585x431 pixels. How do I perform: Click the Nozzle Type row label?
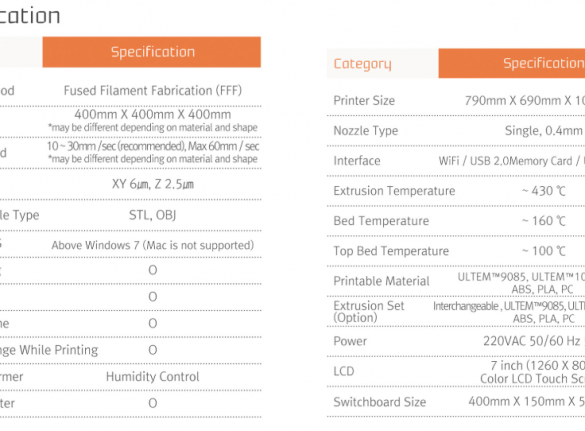[366, 131]
